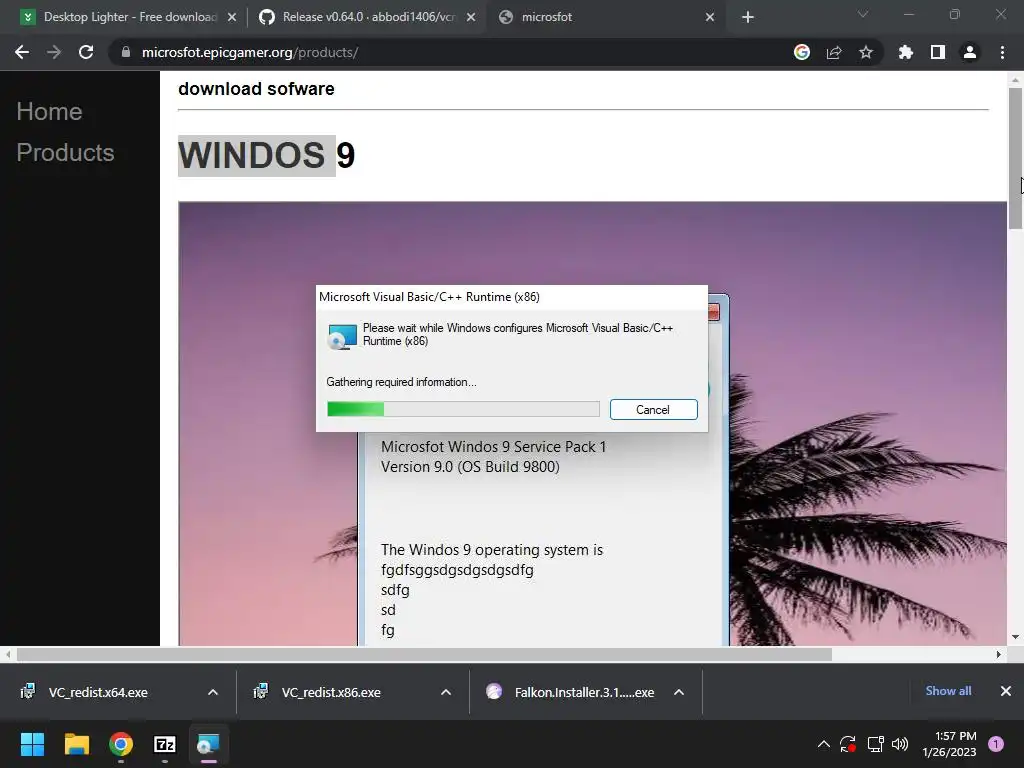Bookmark this page with star
1024x768 pixels.
(866, 52)
